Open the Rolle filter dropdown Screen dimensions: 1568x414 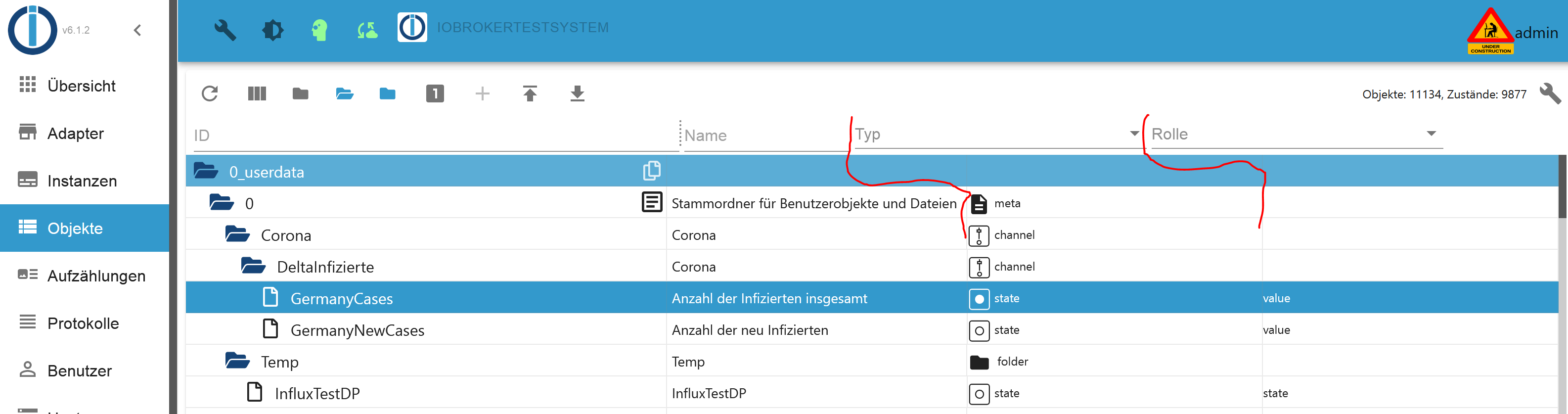pos(1297,134)
